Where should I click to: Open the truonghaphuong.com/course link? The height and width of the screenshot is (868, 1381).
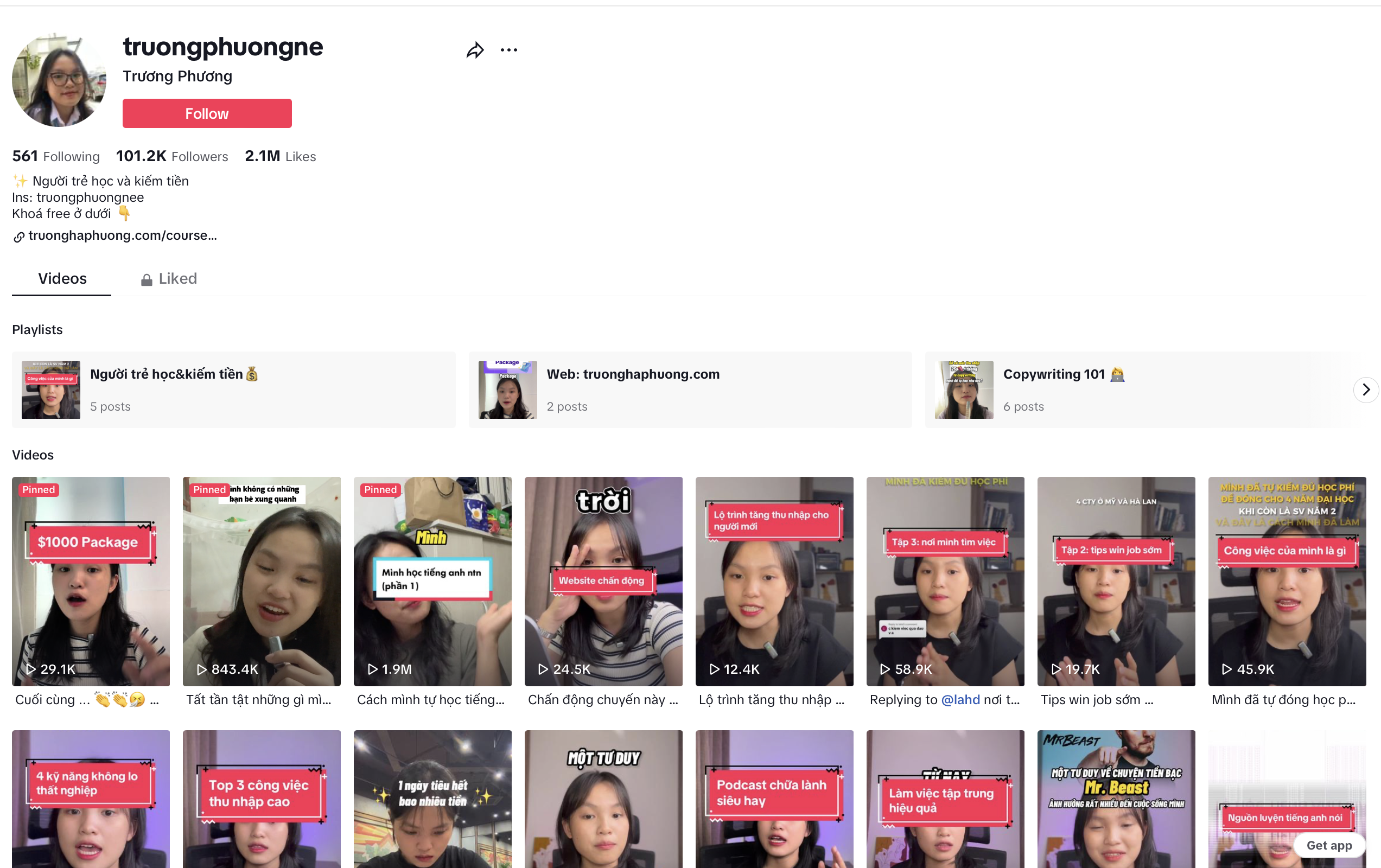122,235
